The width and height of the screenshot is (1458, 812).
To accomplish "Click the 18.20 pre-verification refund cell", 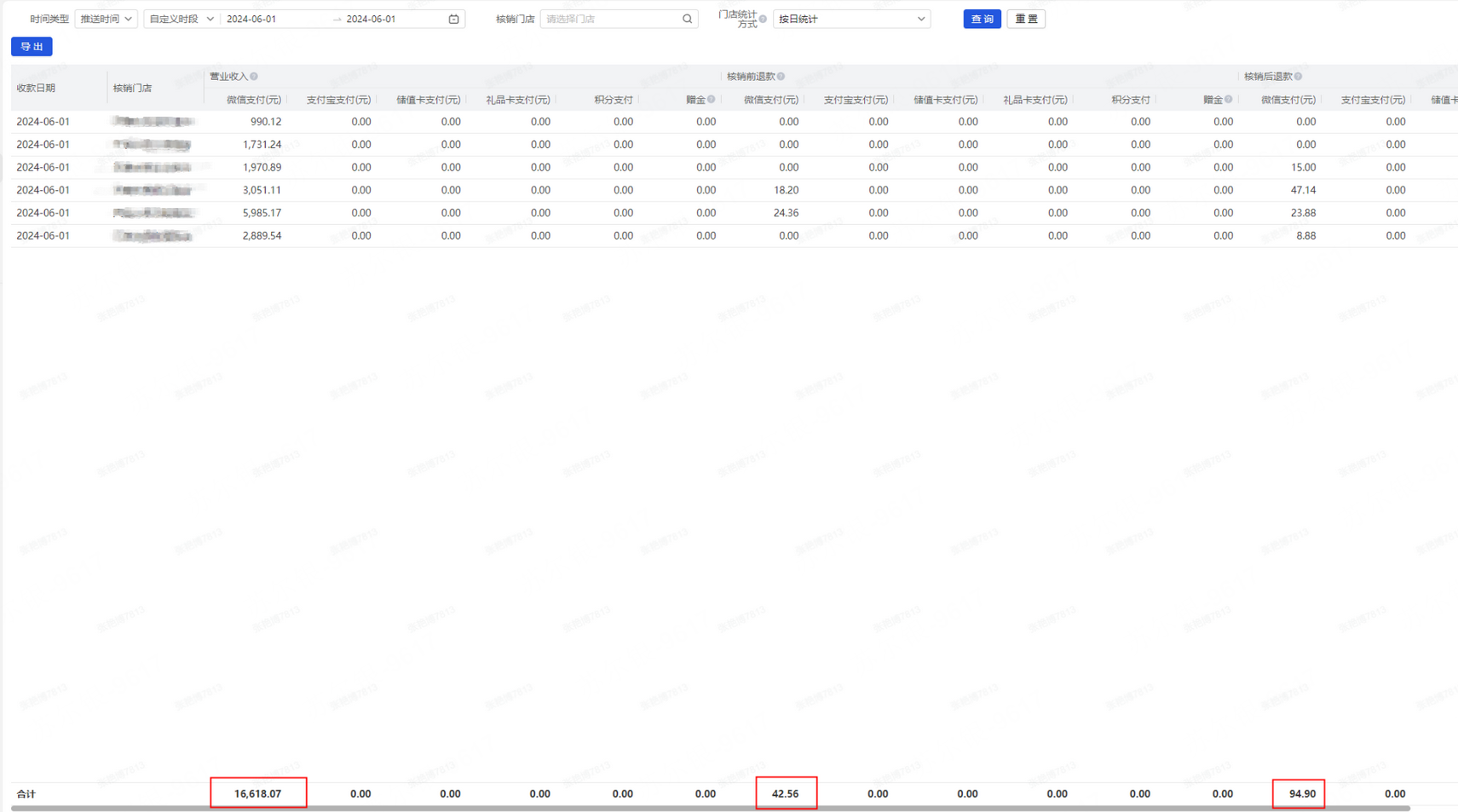I will coord(786,190).
